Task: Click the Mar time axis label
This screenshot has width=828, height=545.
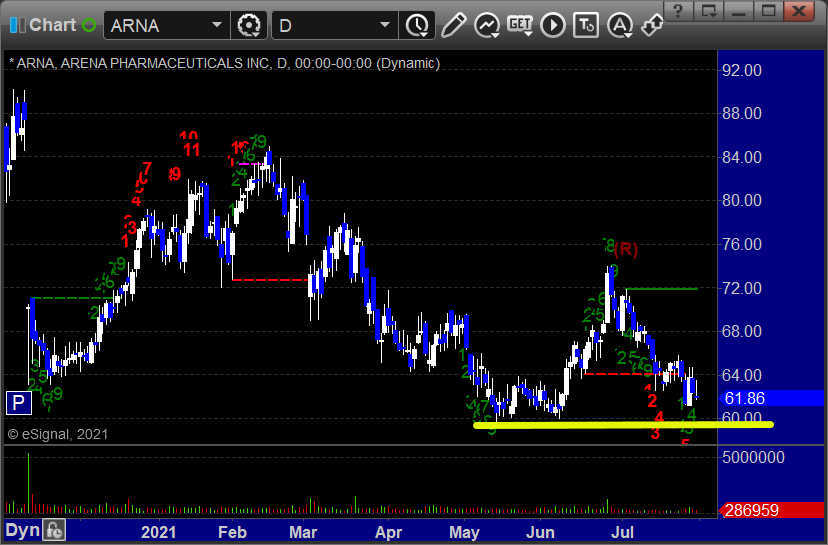Action: pos(303,532)
